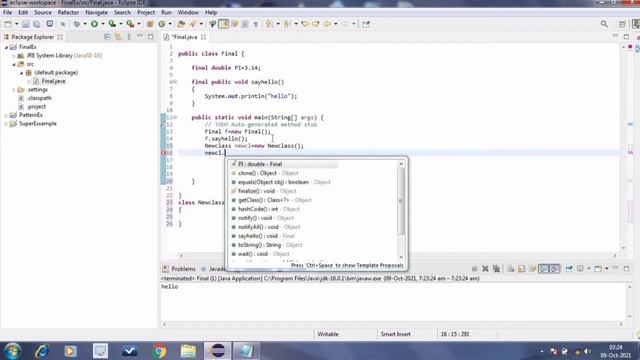The width and height of the screenshot is (640, 360).
Task: Open Chrome from Windows taskbar
Action: pos(160,351)
